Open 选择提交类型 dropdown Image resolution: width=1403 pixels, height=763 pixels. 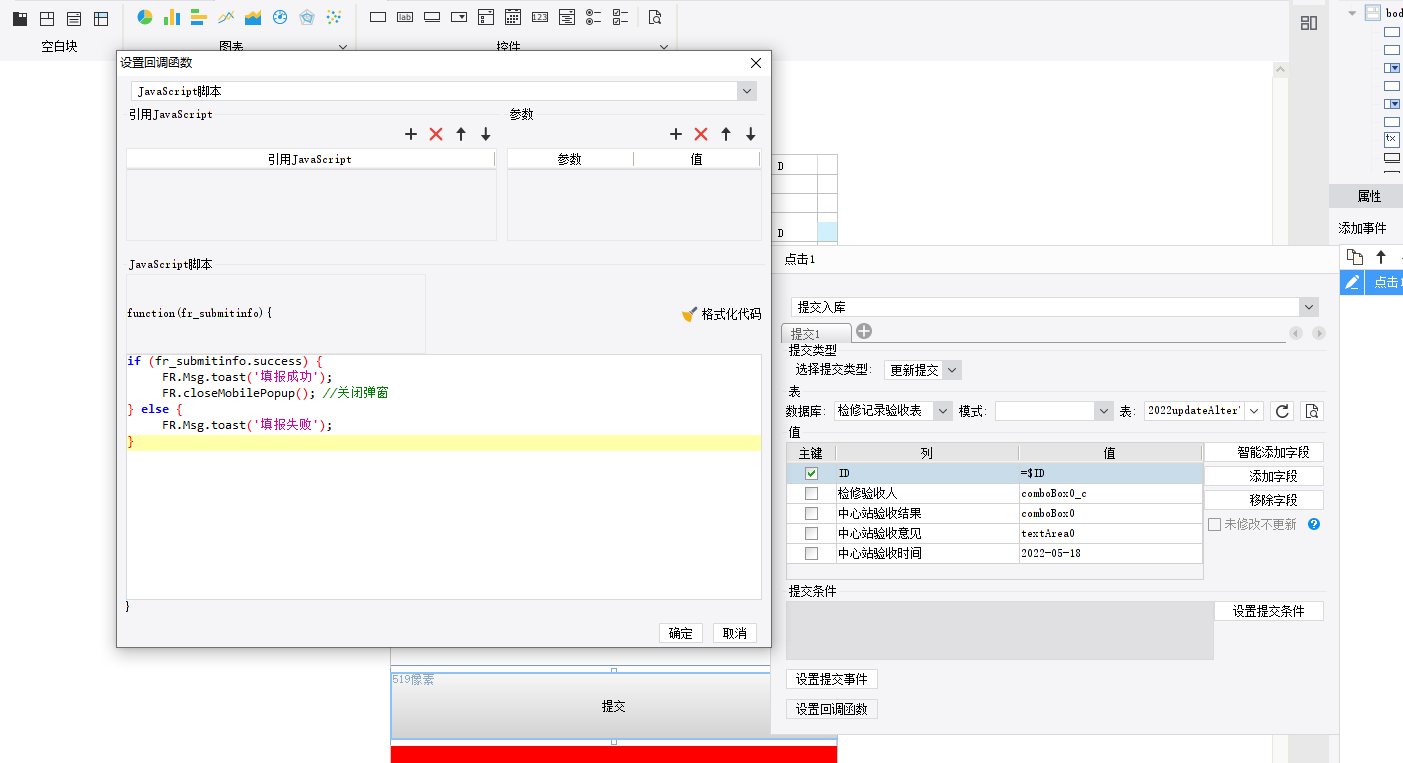coord(952,370)
